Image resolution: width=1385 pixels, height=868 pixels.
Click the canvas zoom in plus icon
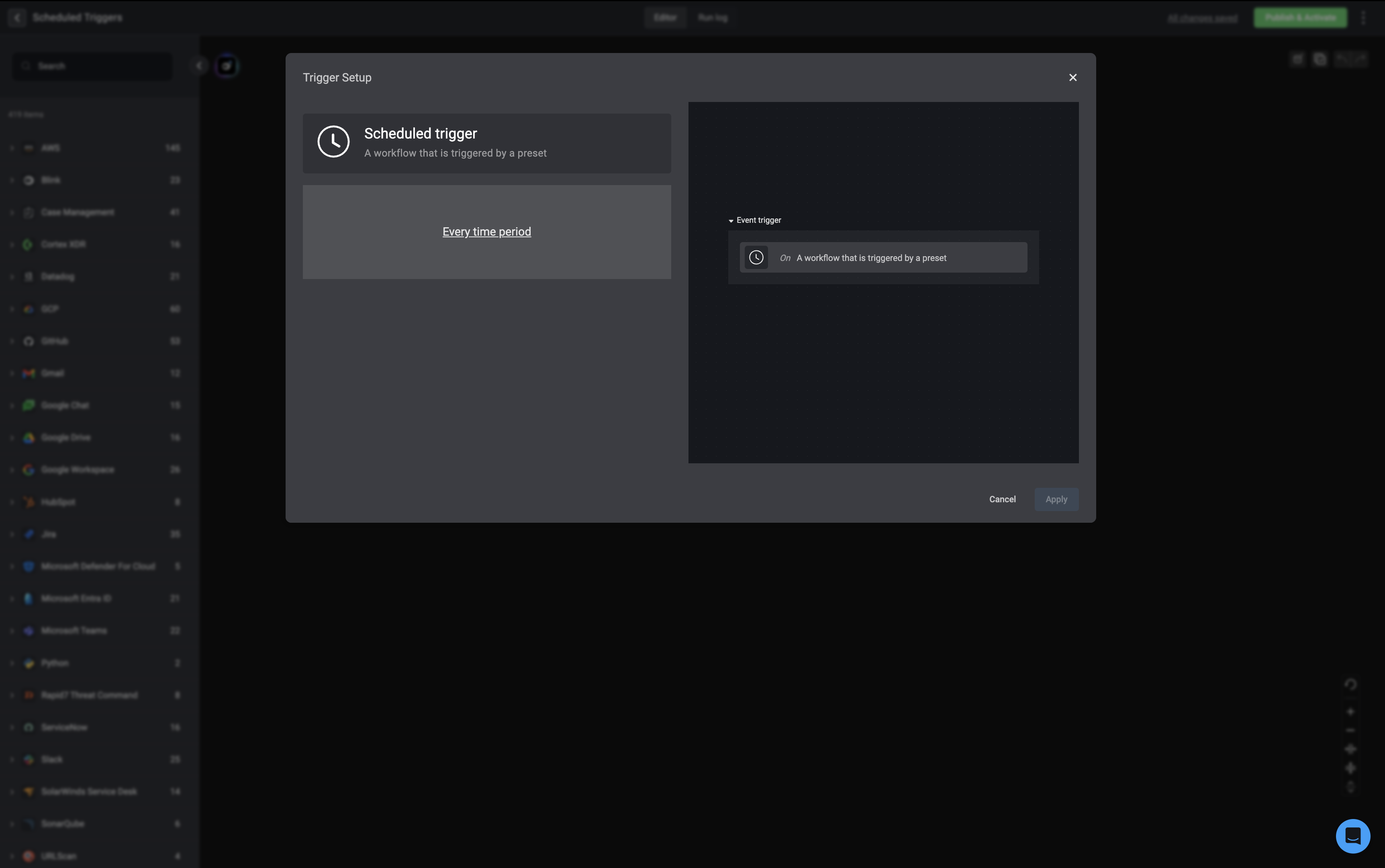(1350, 712)
